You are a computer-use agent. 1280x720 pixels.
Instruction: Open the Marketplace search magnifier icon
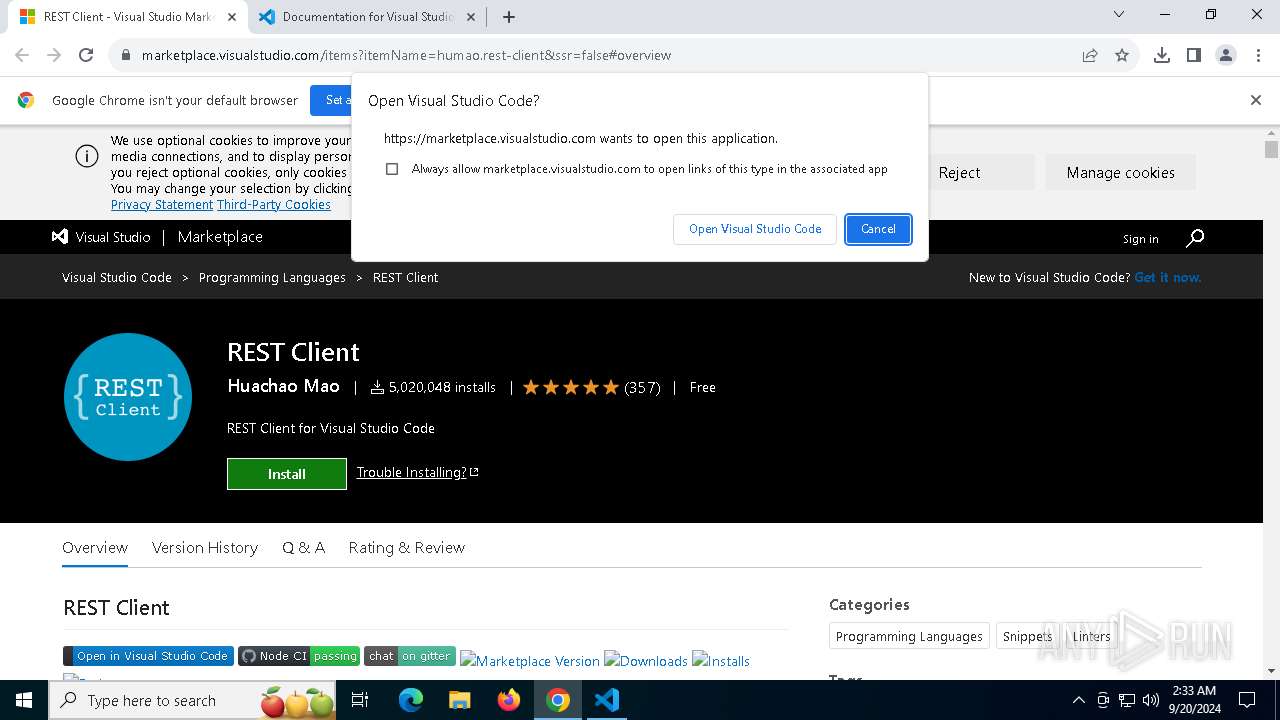pos(1195,238)
